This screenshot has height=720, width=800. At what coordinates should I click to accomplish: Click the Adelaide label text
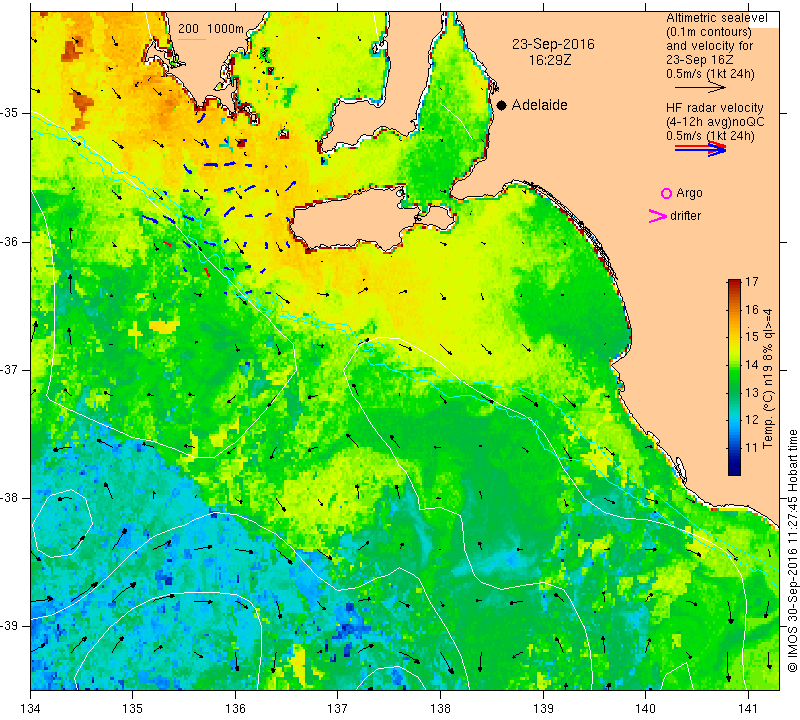tap(539, 105)
